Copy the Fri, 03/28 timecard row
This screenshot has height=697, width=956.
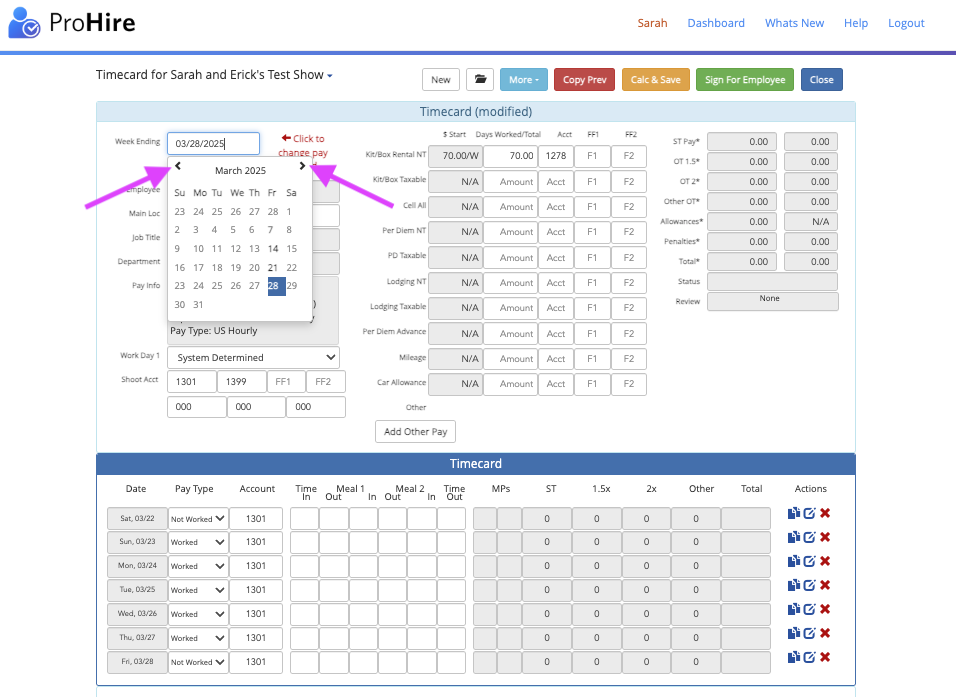pyautogui.click(x=794, y=657)
